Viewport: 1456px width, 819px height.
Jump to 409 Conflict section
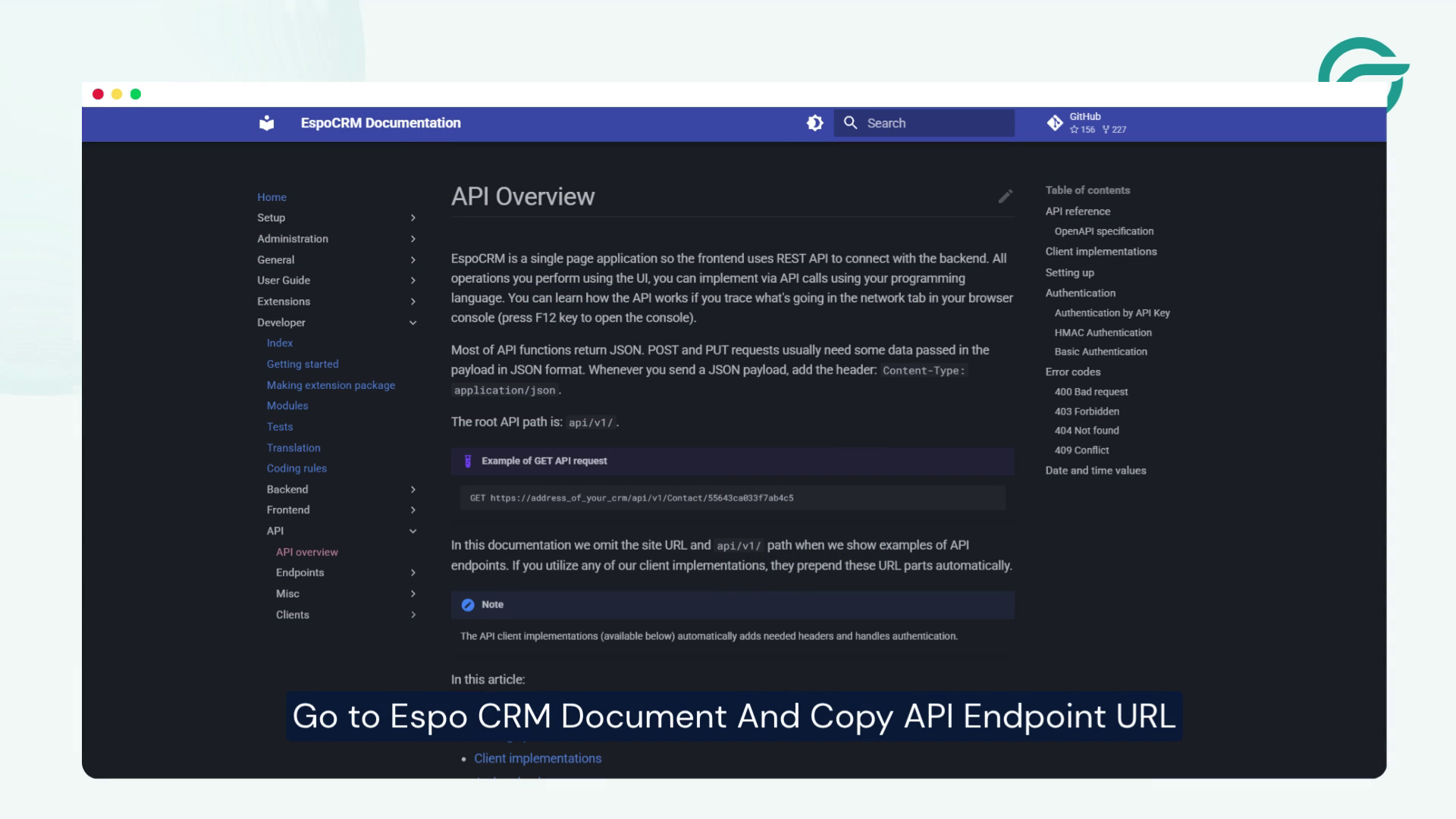pyautogui.click(x=1081, y=450)
